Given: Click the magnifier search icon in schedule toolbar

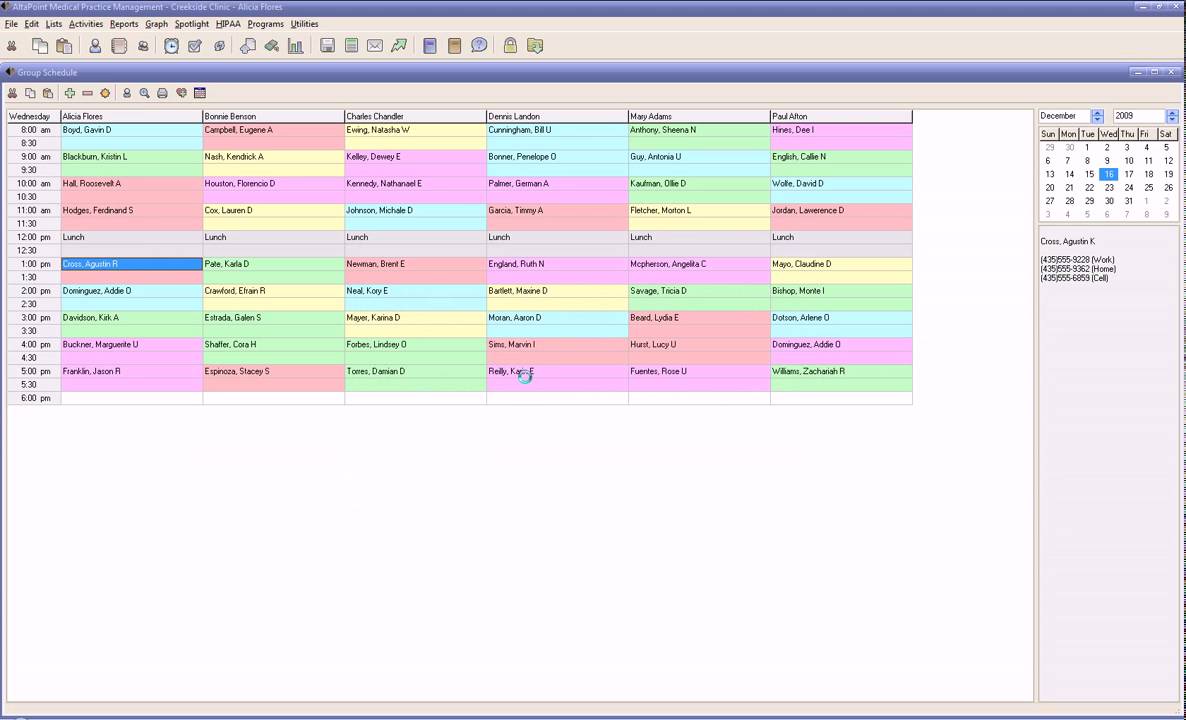Looking at the screenshot, I should (x=144, y=93).
